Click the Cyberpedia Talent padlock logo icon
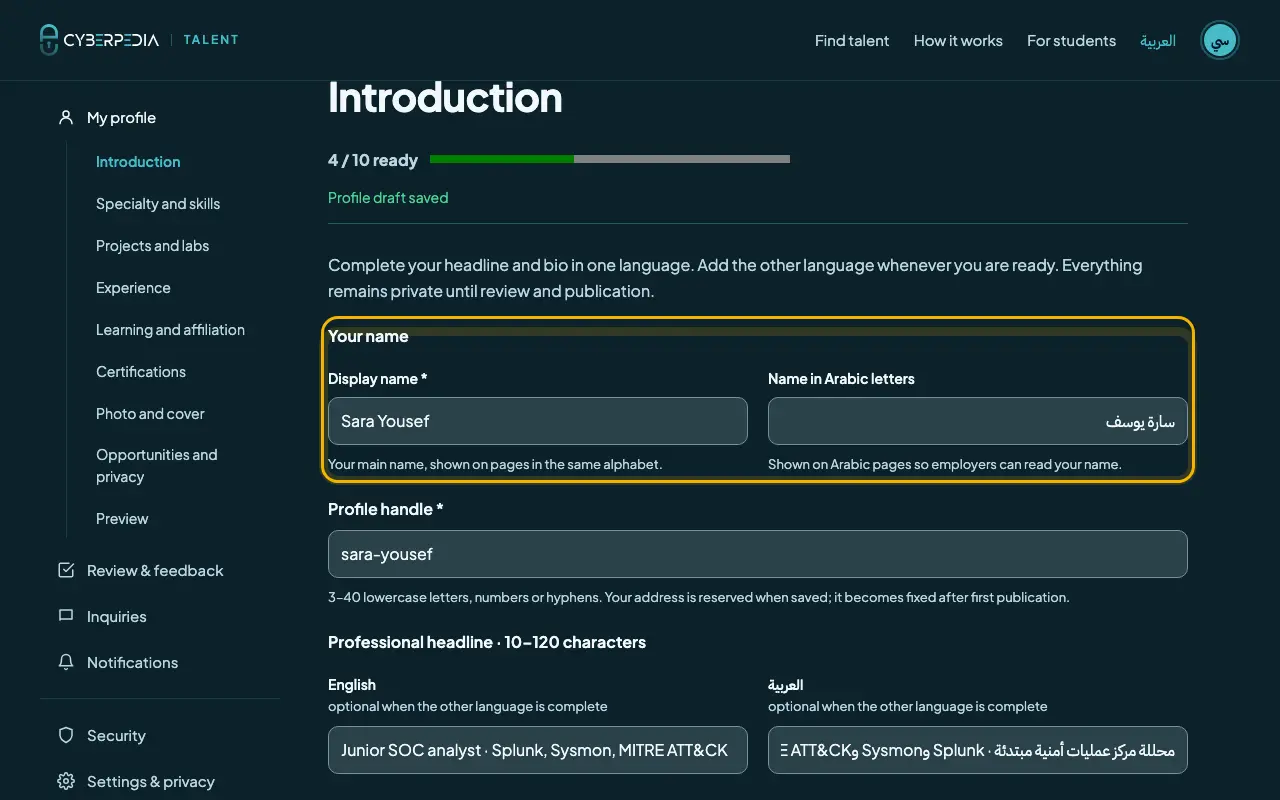Screen dimensions: 1280x800 (49, 40)
